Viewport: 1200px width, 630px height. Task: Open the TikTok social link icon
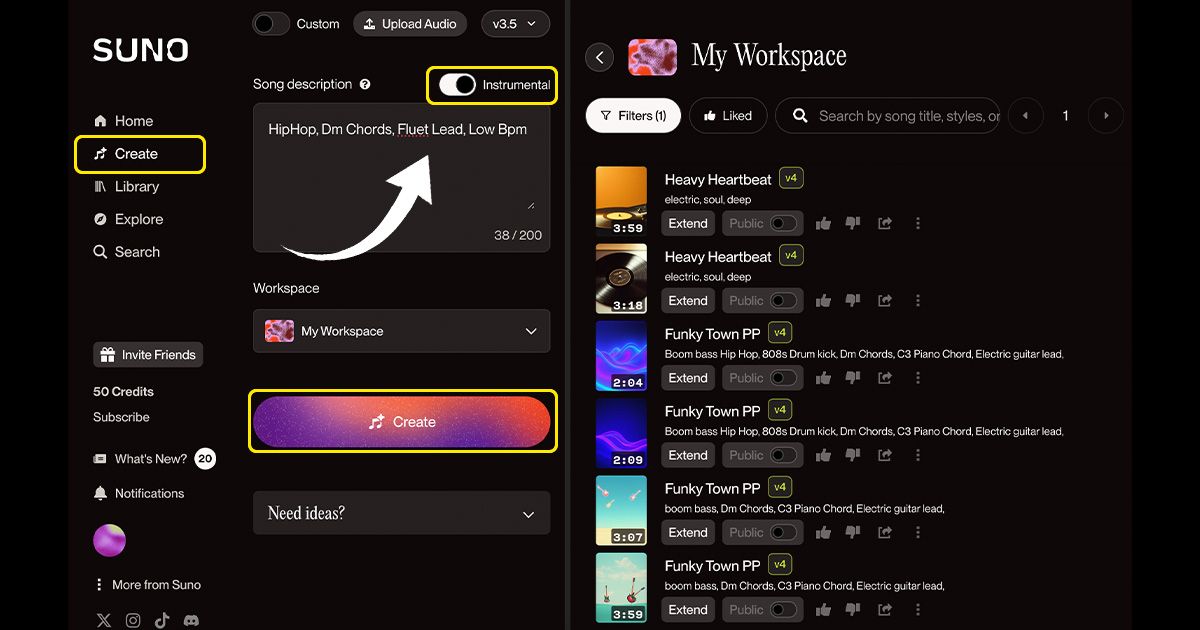point(162,620)
